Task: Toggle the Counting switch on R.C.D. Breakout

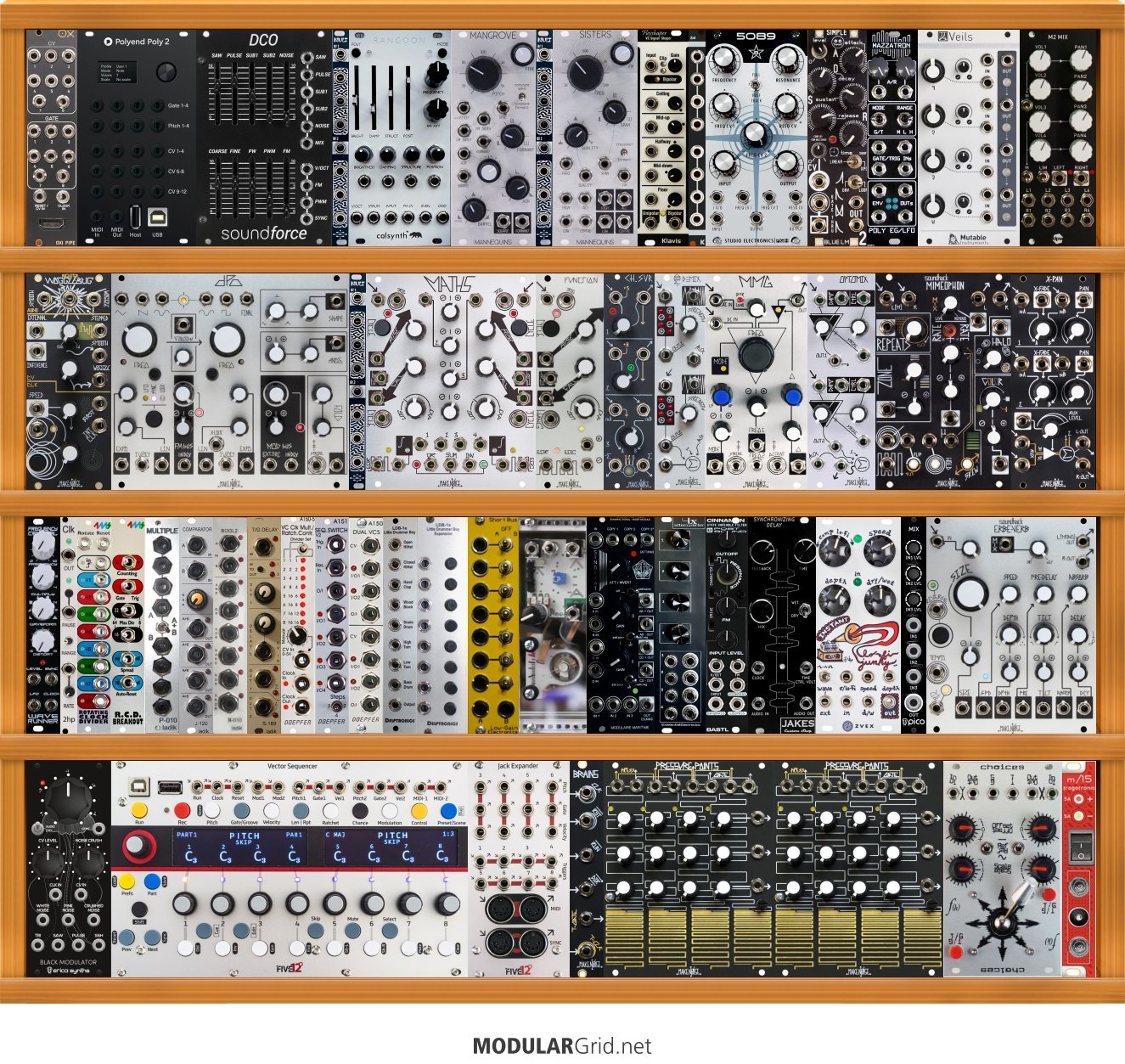Action: [x=127, y=564]
